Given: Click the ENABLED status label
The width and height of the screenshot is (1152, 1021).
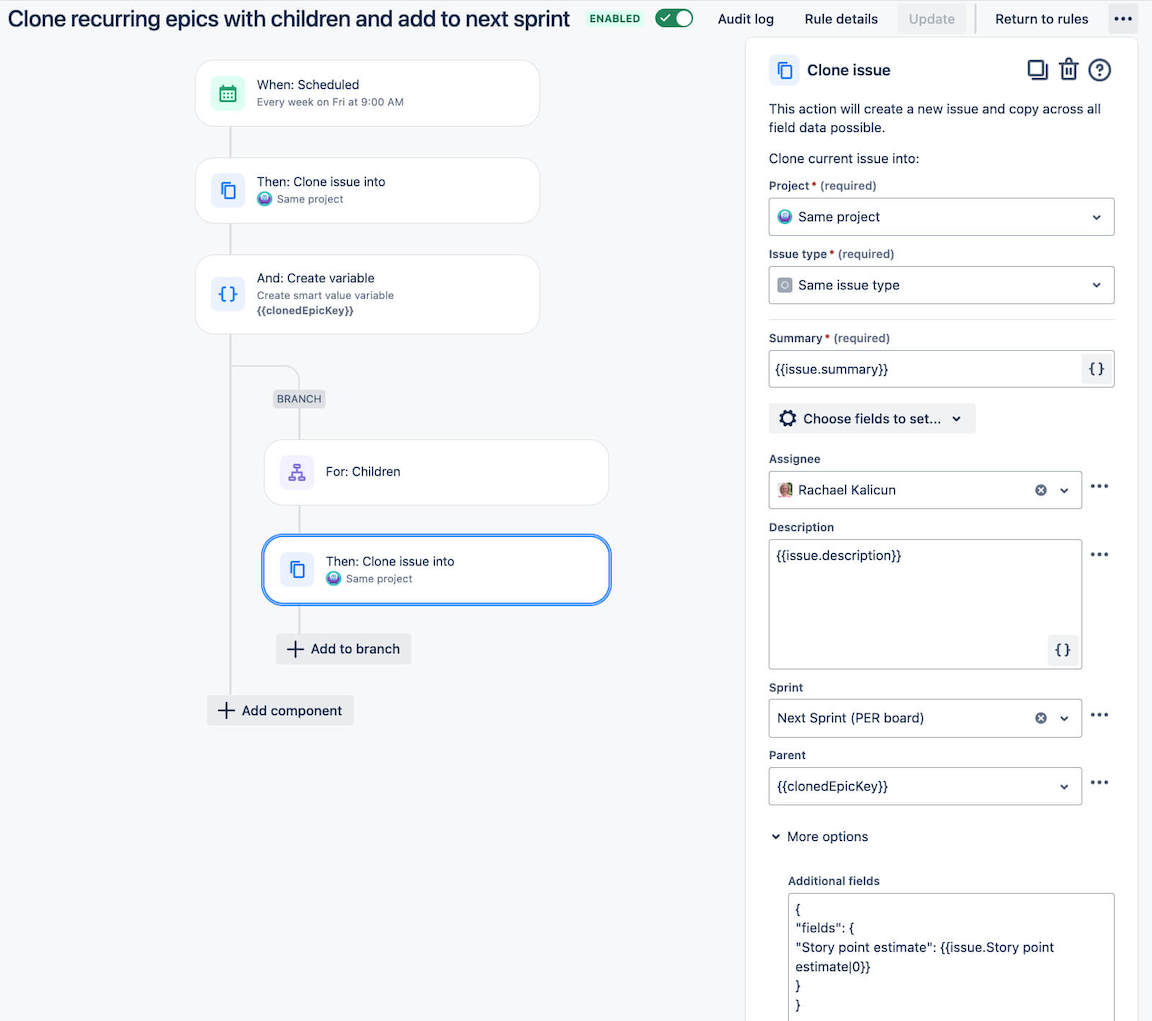Looking at the screenshot, I should click(x=614, y=18).
